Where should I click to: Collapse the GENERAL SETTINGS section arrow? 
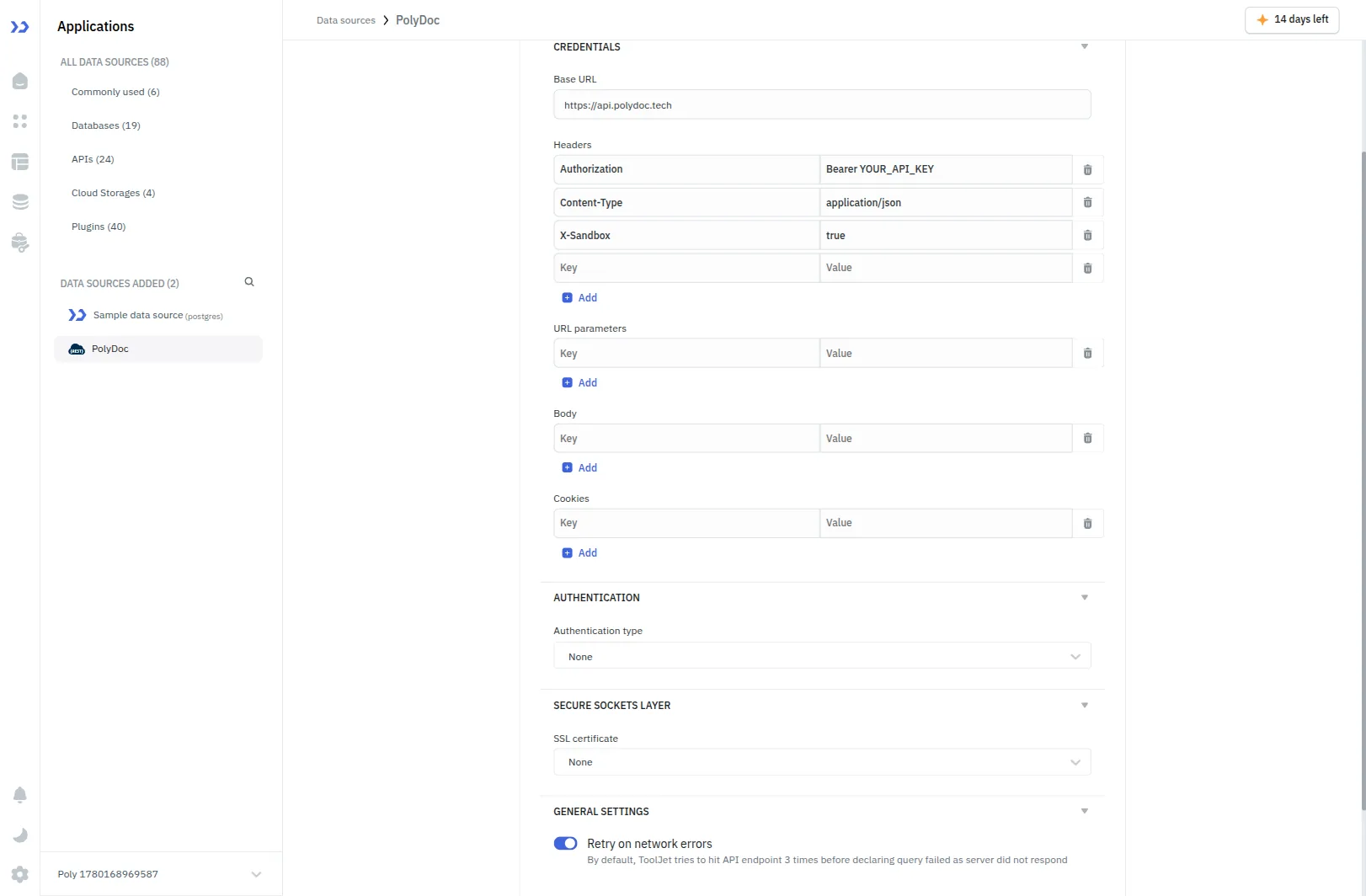[1085, 812]
